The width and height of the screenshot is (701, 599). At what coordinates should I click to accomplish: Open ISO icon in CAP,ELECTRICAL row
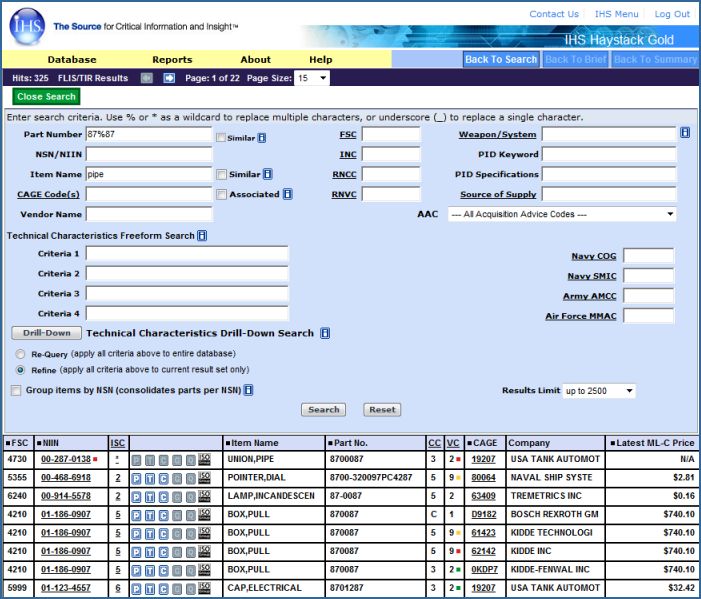[204, 588]
